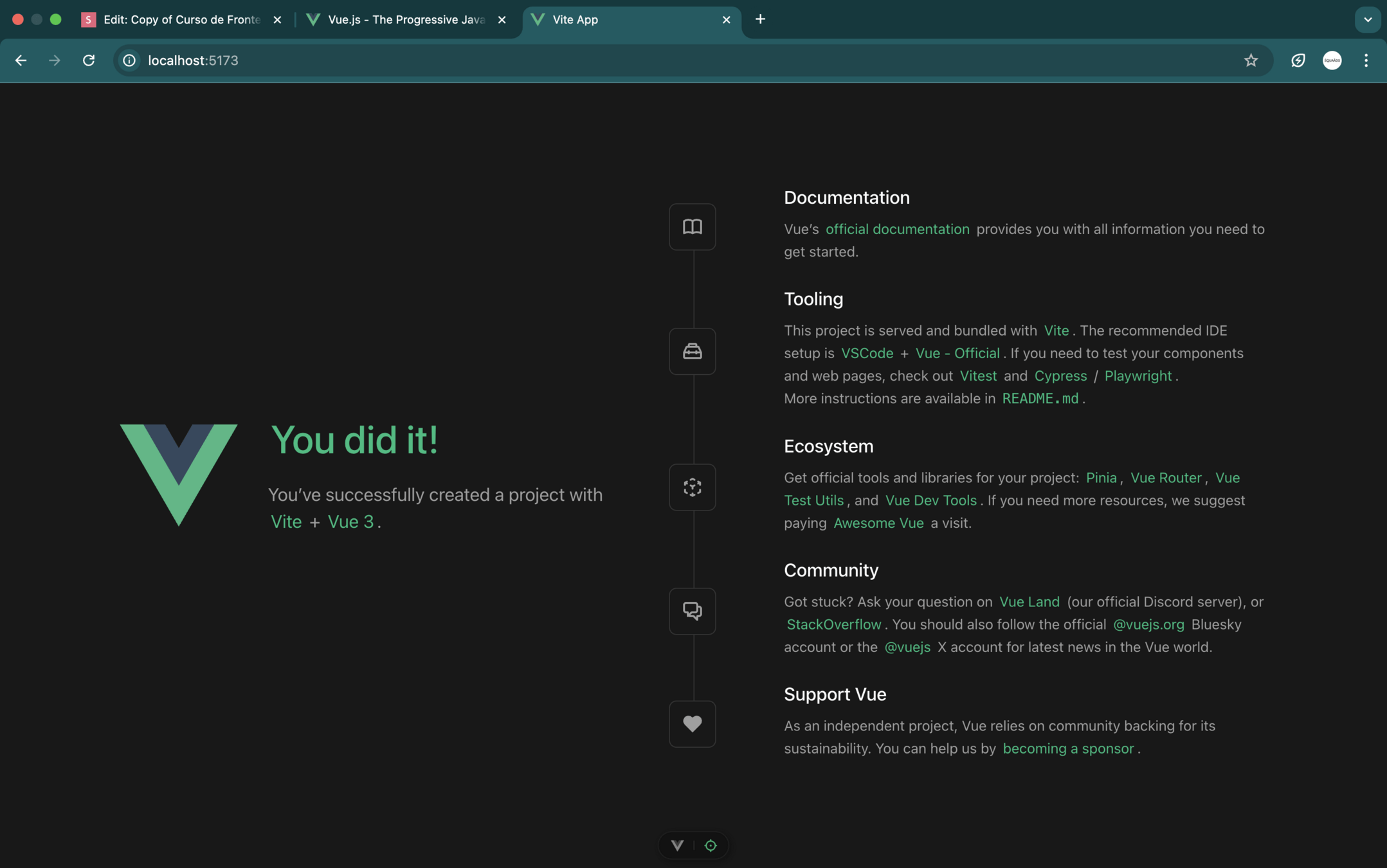Click the Documentation book icon

pyautogui.click(x=692, y=226)
